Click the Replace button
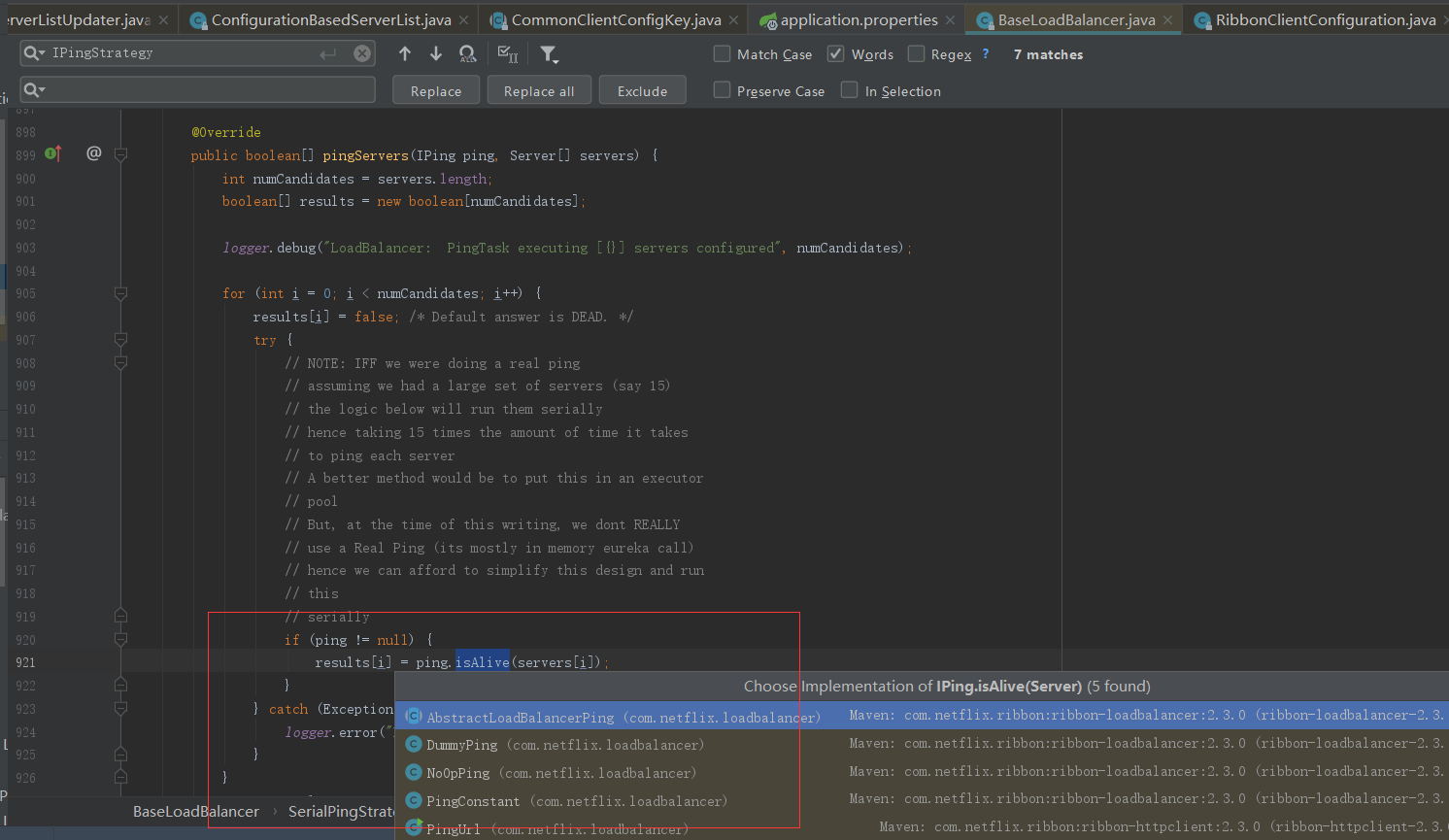 click(436, 90)
